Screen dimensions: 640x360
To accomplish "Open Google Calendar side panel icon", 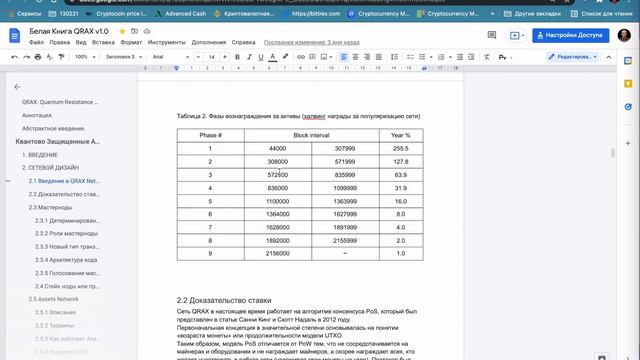I will (x=628, y=61).
